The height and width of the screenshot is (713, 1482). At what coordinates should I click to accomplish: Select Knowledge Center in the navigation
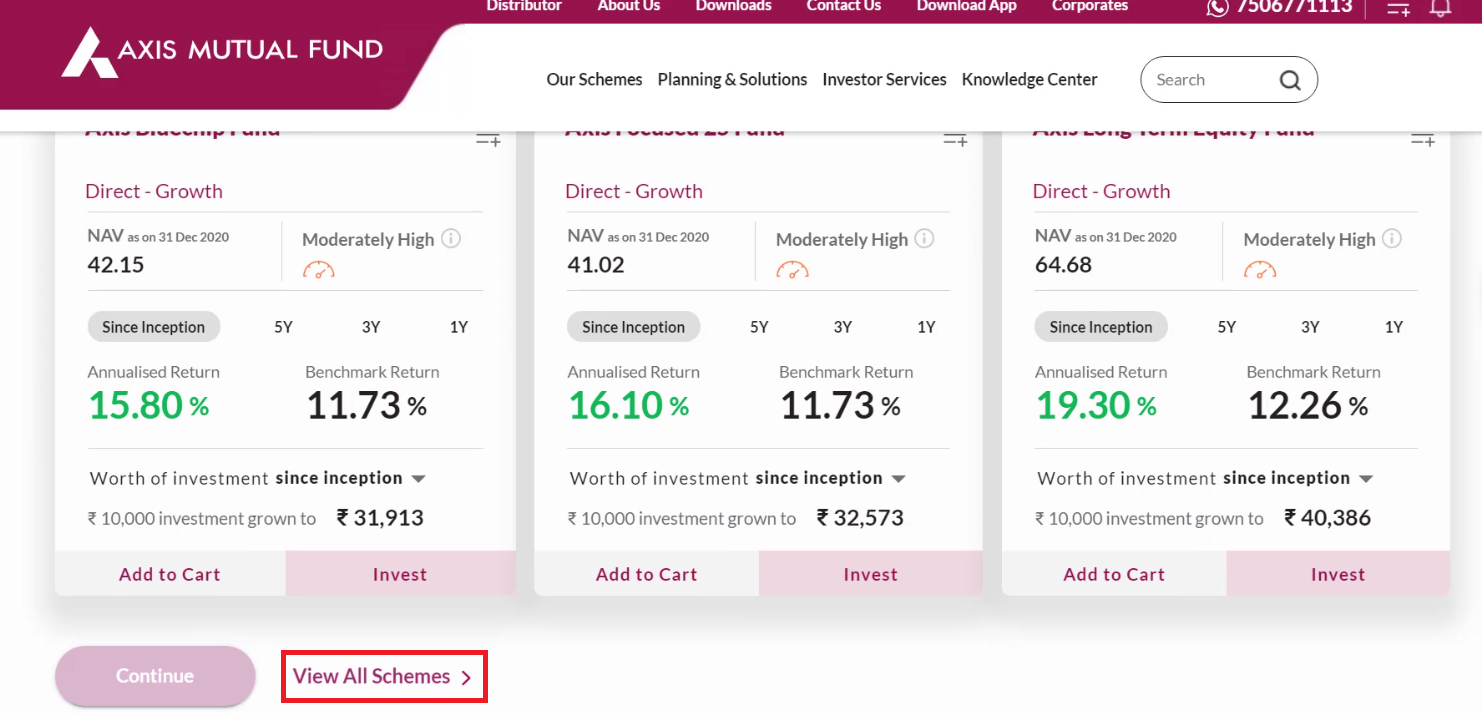coord(1029,79)
